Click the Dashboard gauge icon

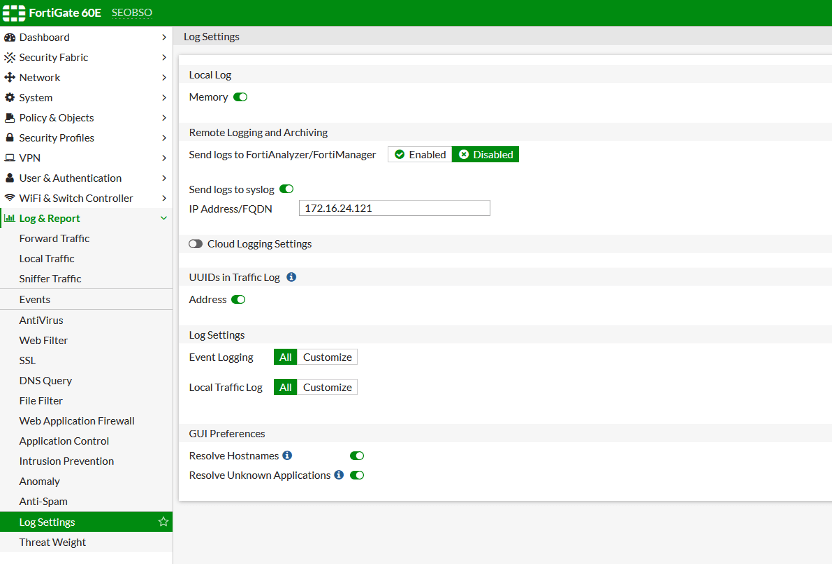point(10,37)
